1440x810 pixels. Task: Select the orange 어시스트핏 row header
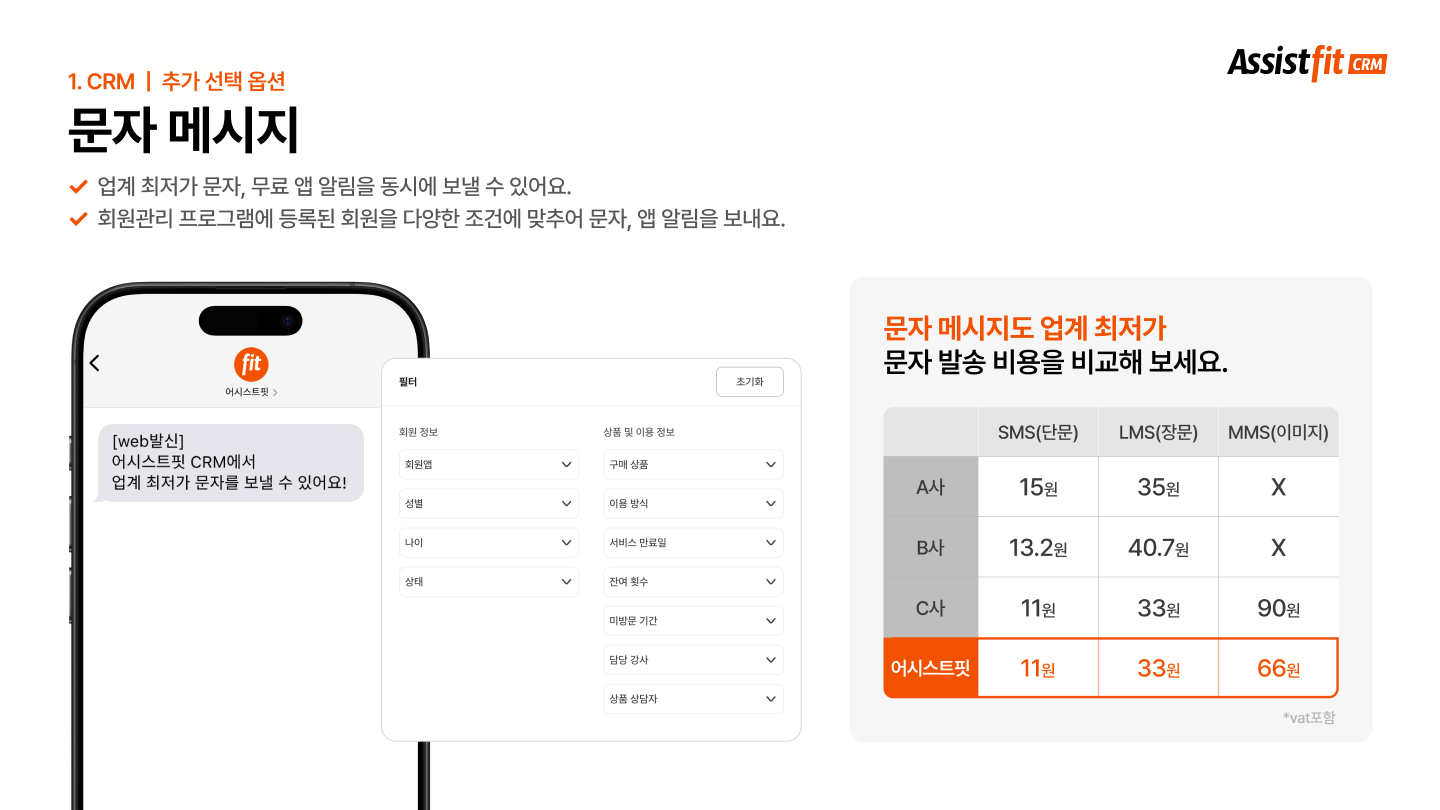coord(930,668)
